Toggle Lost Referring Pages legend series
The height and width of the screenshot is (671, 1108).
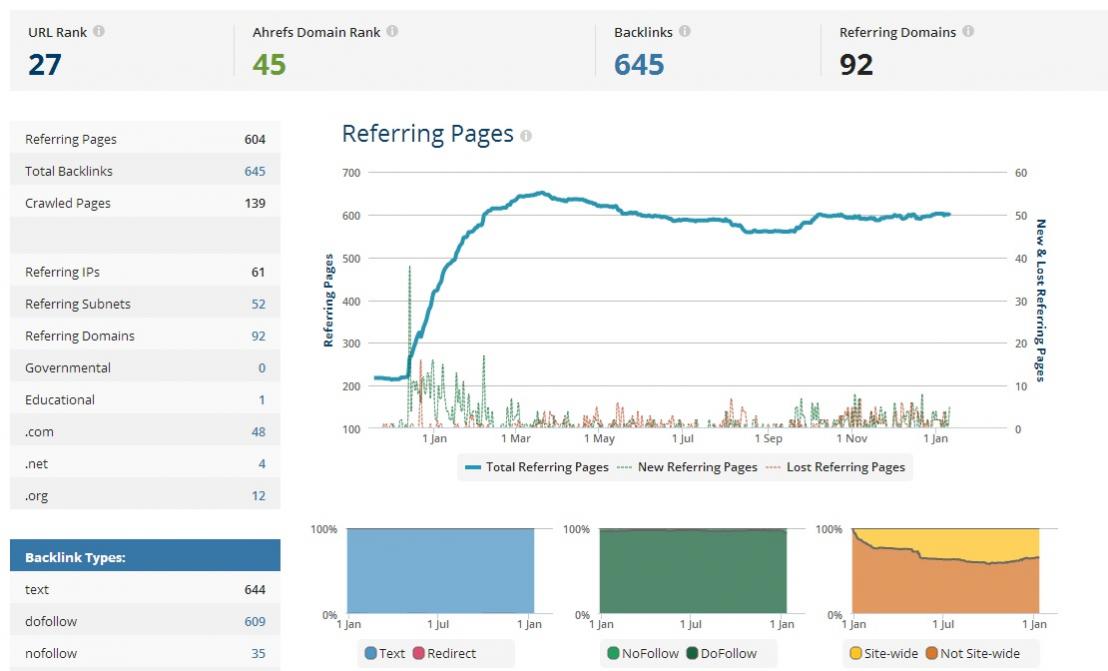pos(836,467)
